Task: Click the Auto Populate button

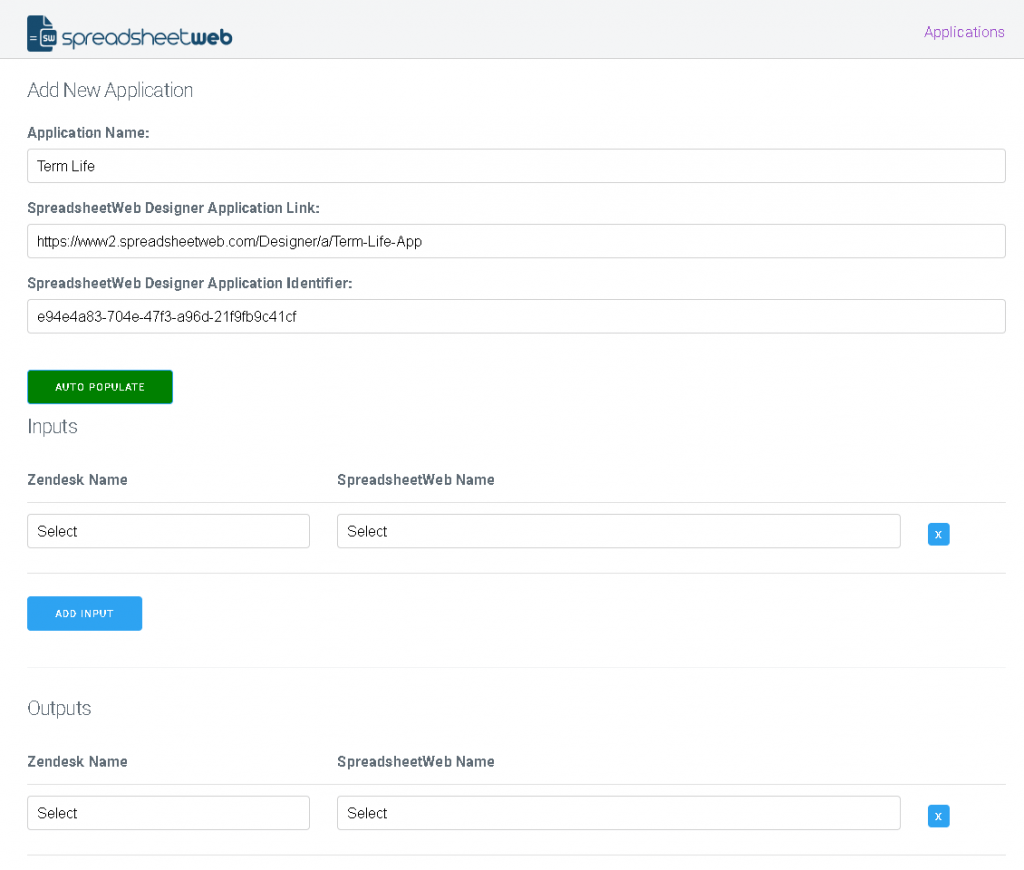Action: [x=100, y=387]
